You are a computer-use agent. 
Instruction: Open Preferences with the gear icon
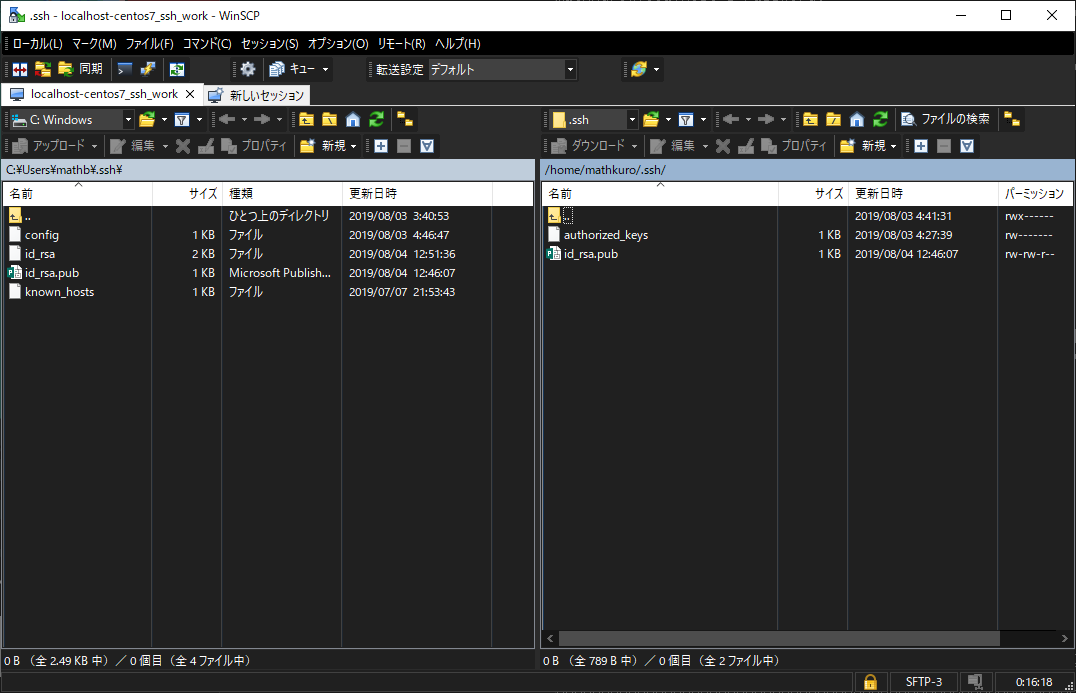[x=248, y=69]
